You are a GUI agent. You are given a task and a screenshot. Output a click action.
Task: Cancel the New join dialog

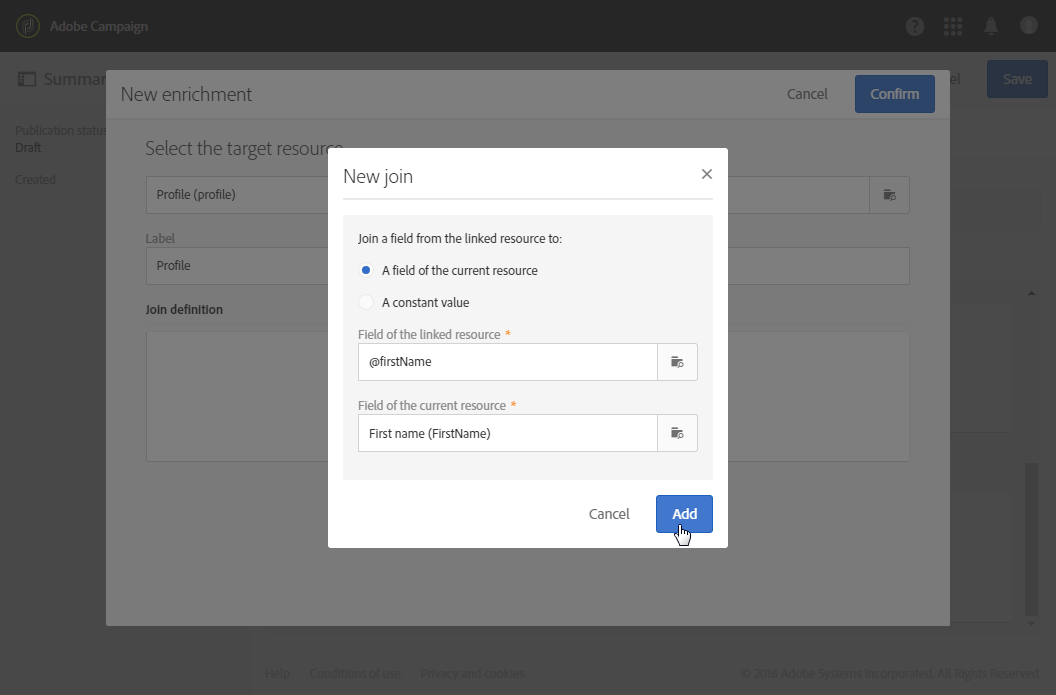point(609,514)
